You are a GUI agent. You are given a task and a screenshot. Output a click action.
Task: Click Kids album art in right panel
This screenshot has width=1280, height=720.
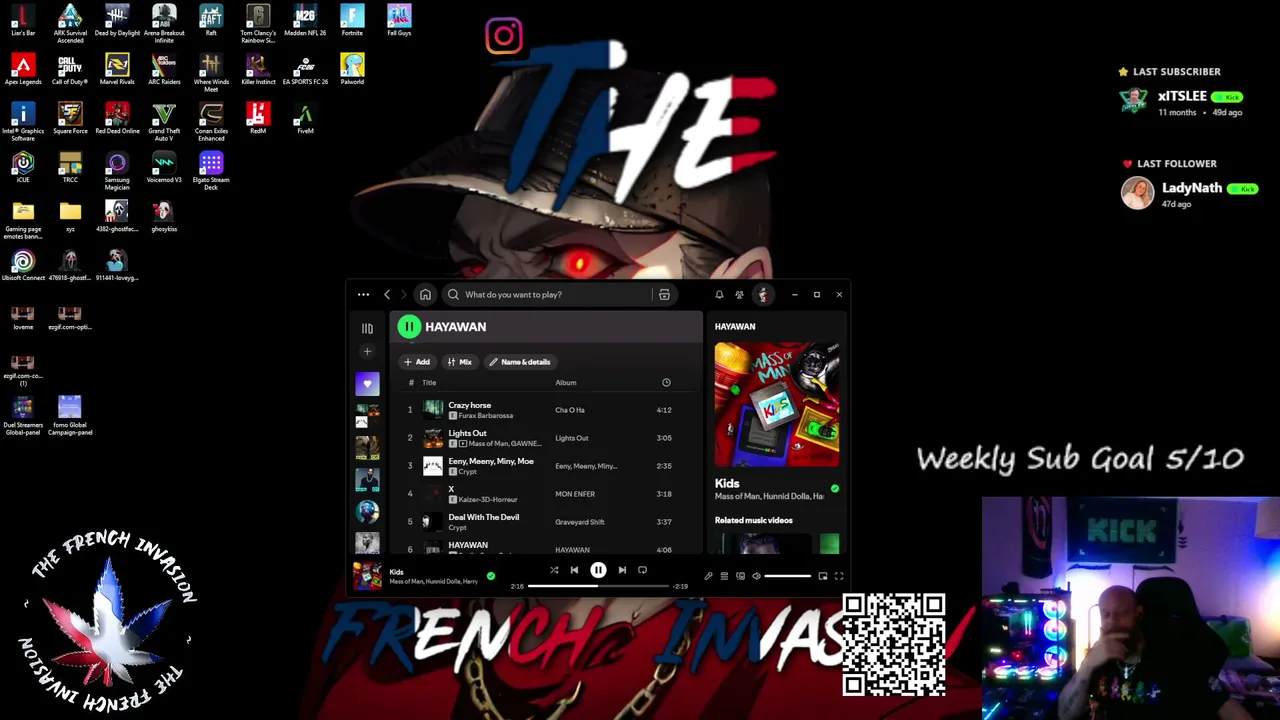(777, 404)
